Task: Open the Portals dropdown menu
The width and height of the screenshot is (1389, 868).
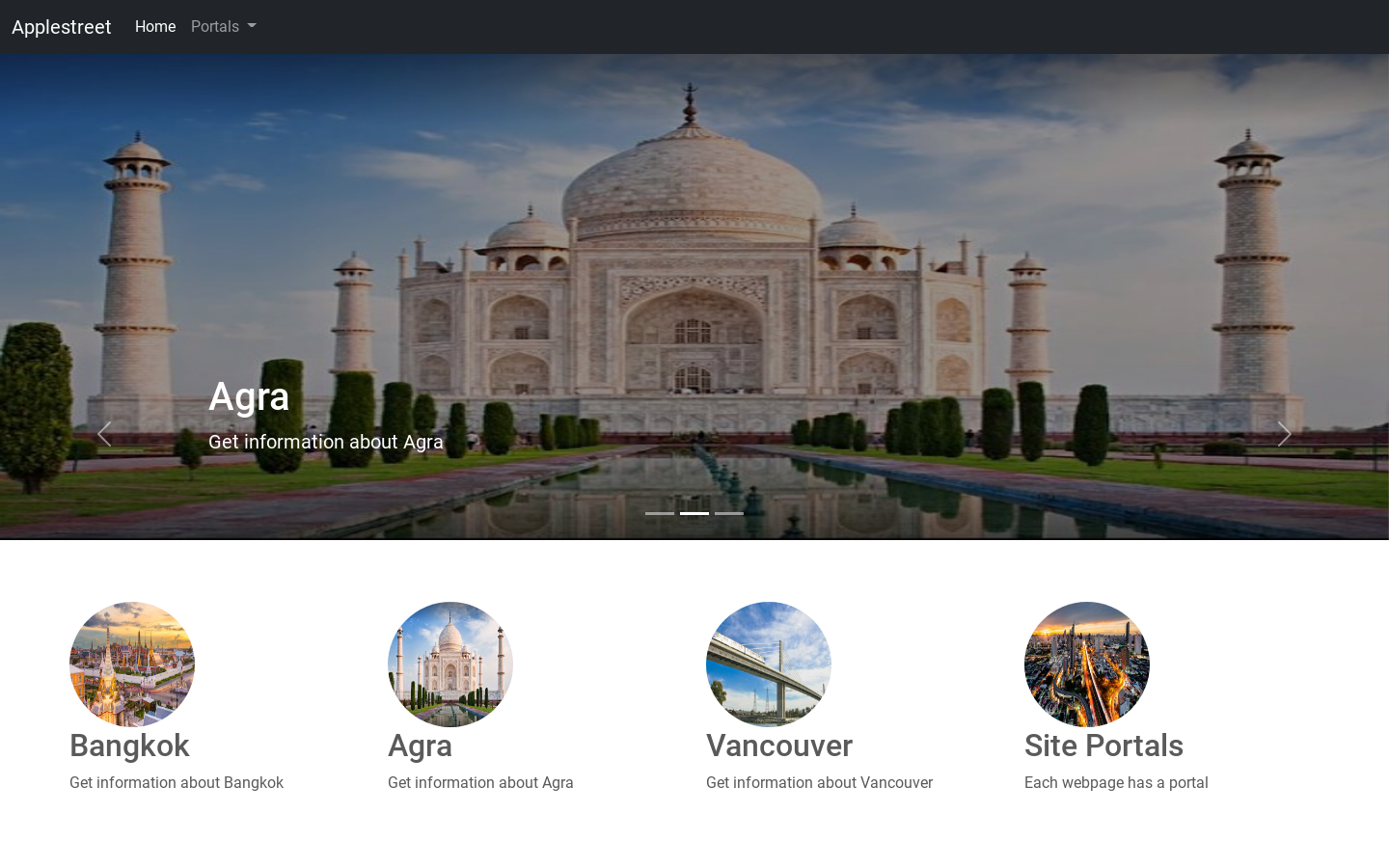Action: tap(223, 27)
